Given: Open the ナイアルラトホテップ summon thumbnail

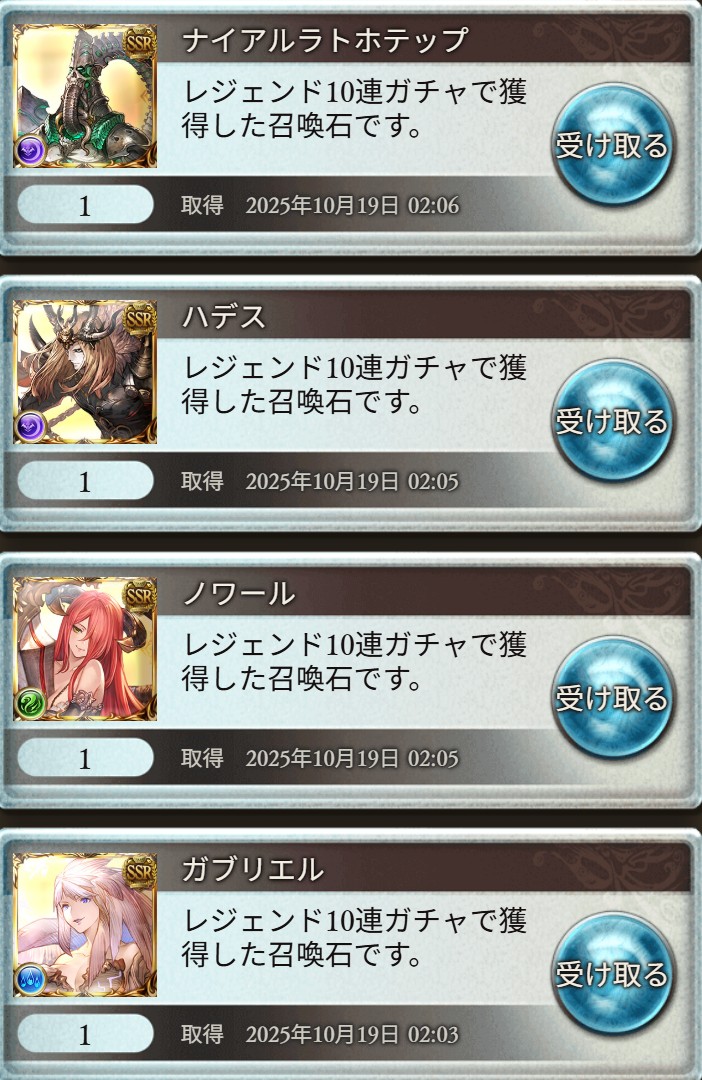Looking at the screenshot, I should tap(85, 96).
